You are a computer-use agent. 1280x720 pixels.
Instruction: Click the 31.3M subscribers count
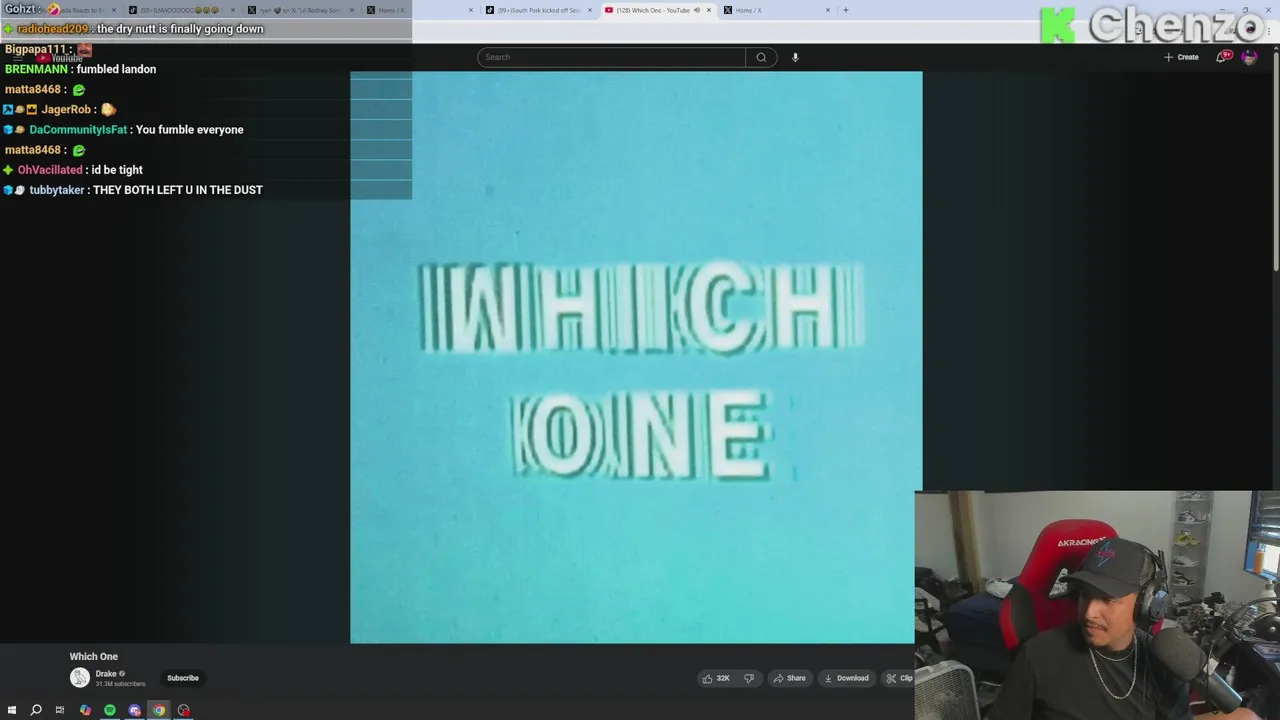coord(120,684)
